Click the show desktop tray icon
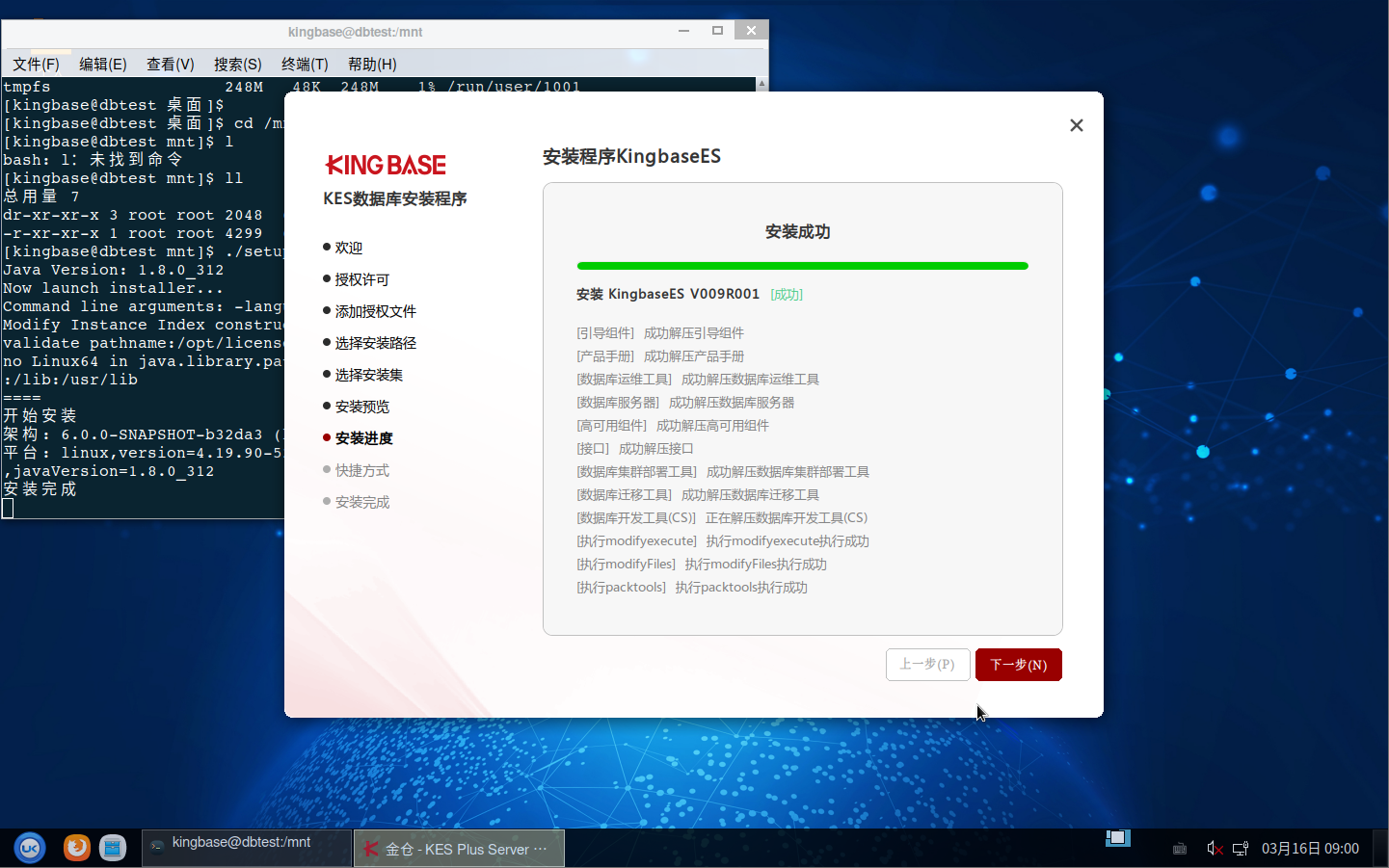The width and height of the screenshot is (1389, 868). tap(1118, 838)
